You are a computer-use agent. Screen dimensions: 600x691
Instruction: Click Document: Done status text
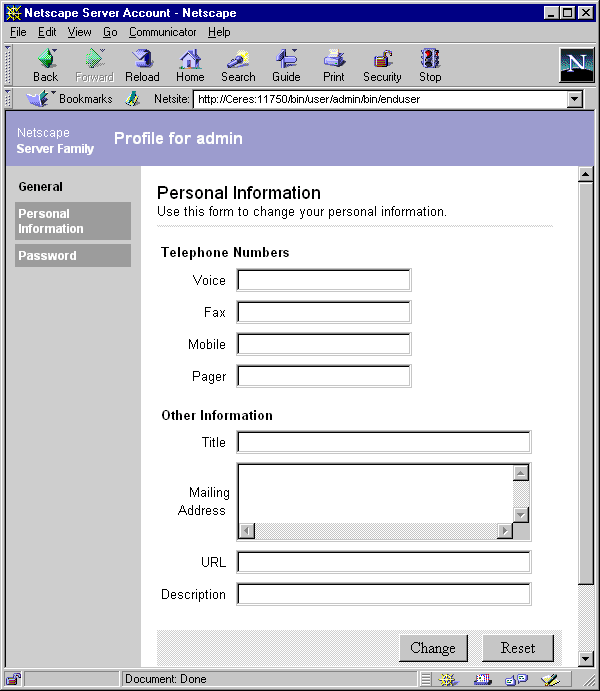166,679
